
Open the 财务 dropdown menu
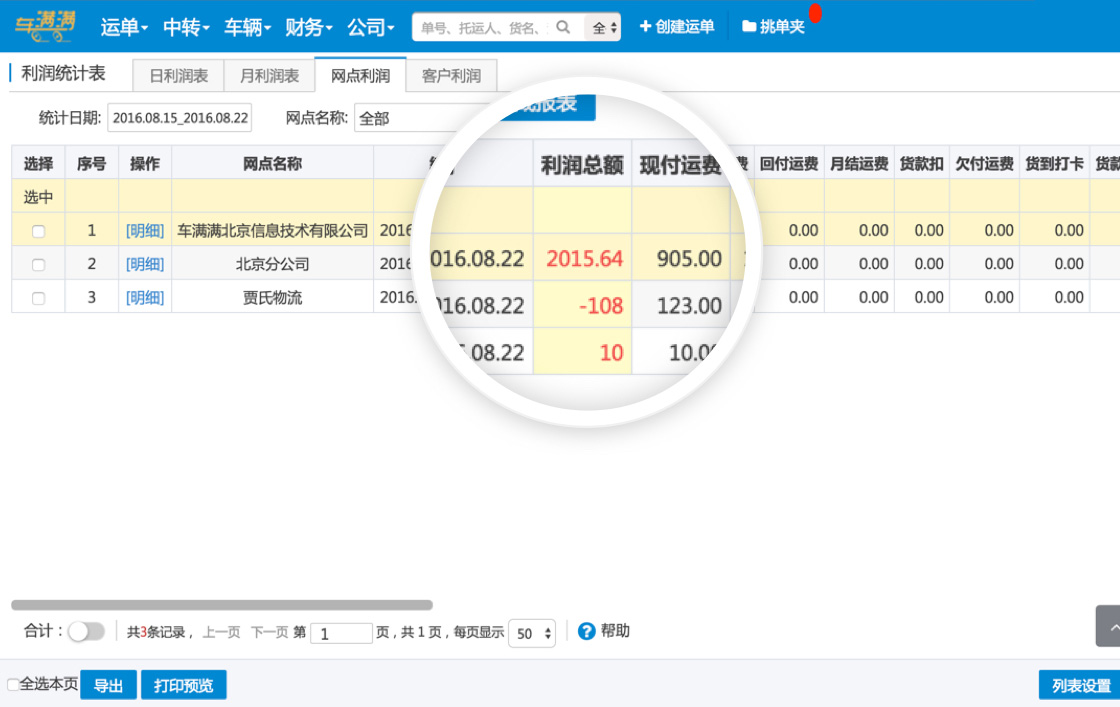click(308, 27)
